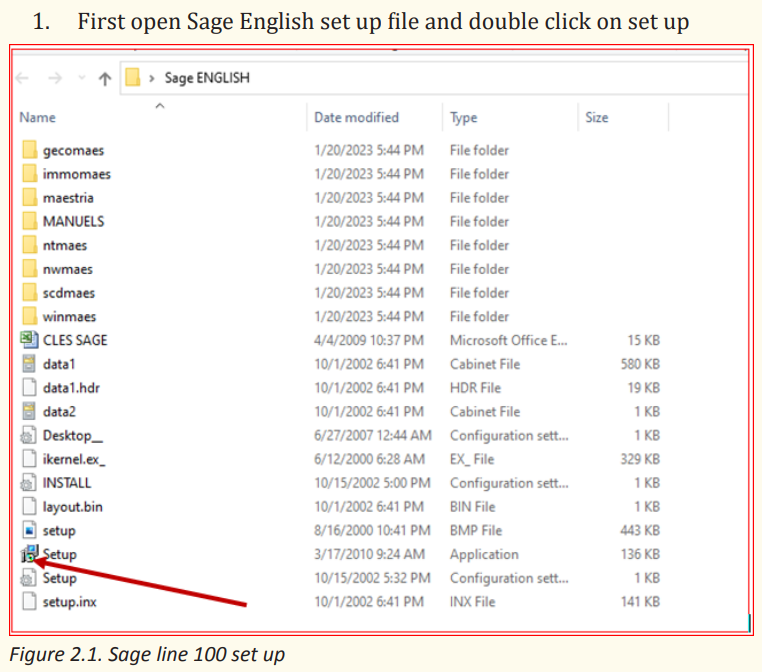Click the BMP File type cell
The height and width of the screenshot is (672, 762).
coord(476,530)
